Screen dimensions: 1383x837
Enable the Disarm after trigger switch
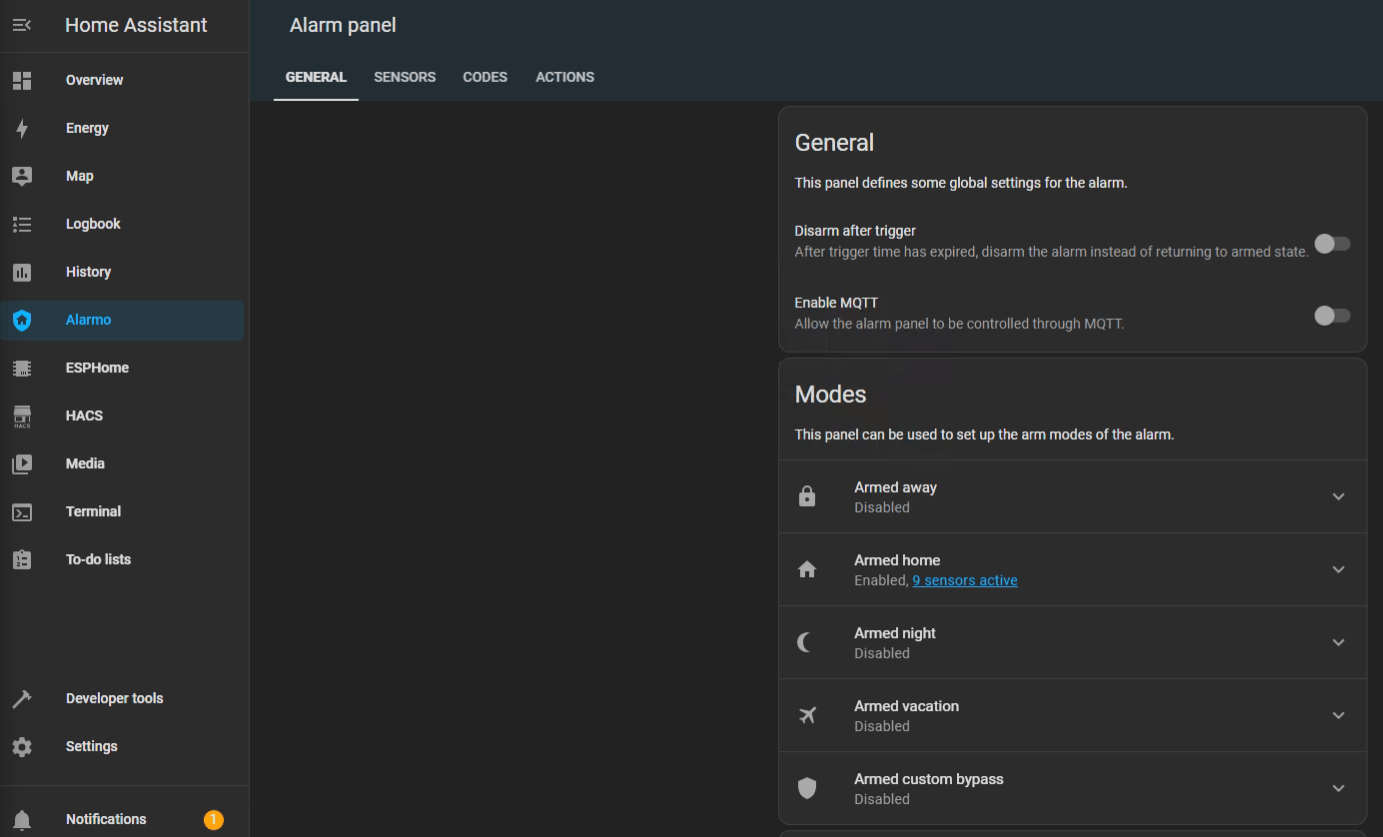[1331, 243]
